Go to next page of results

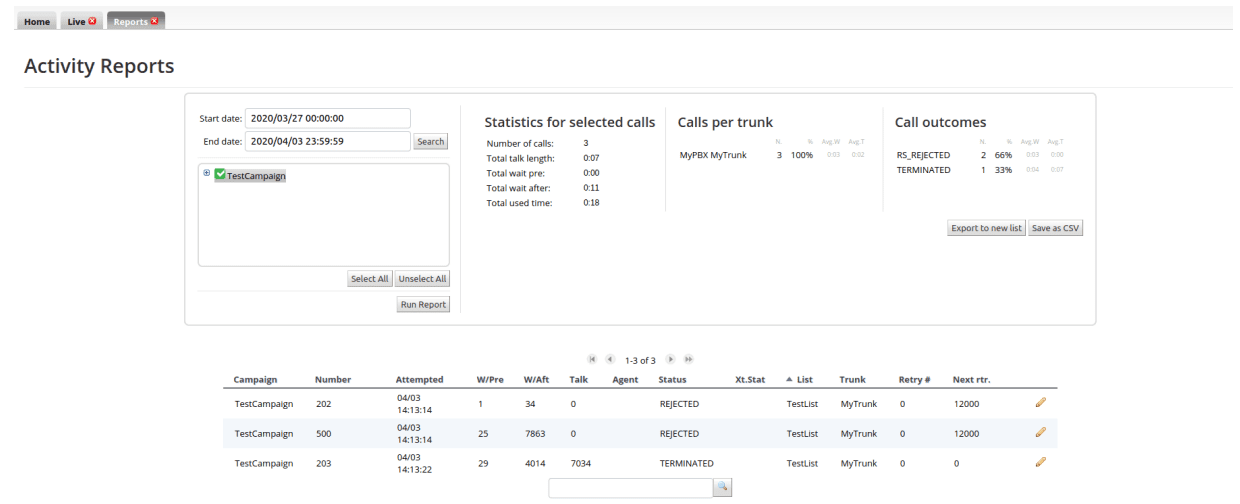coord(671,359)
